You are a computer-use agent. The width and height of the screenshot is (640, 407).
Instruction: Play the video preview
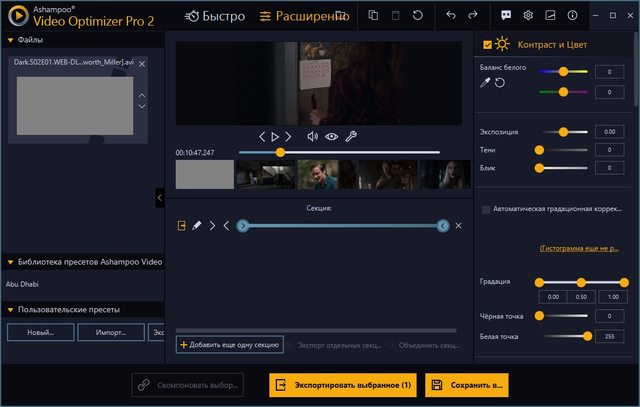[x=275, y=137]
